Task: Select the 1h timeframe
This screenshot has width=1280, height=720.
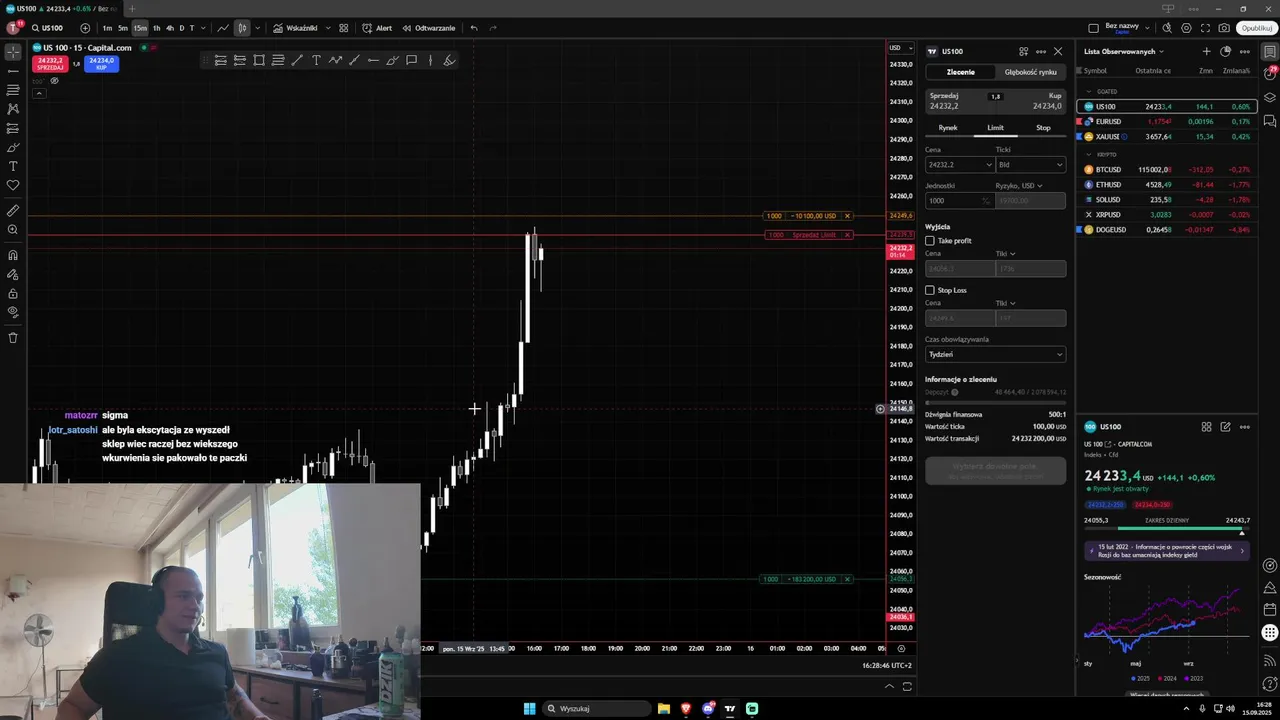Action: 156,28
